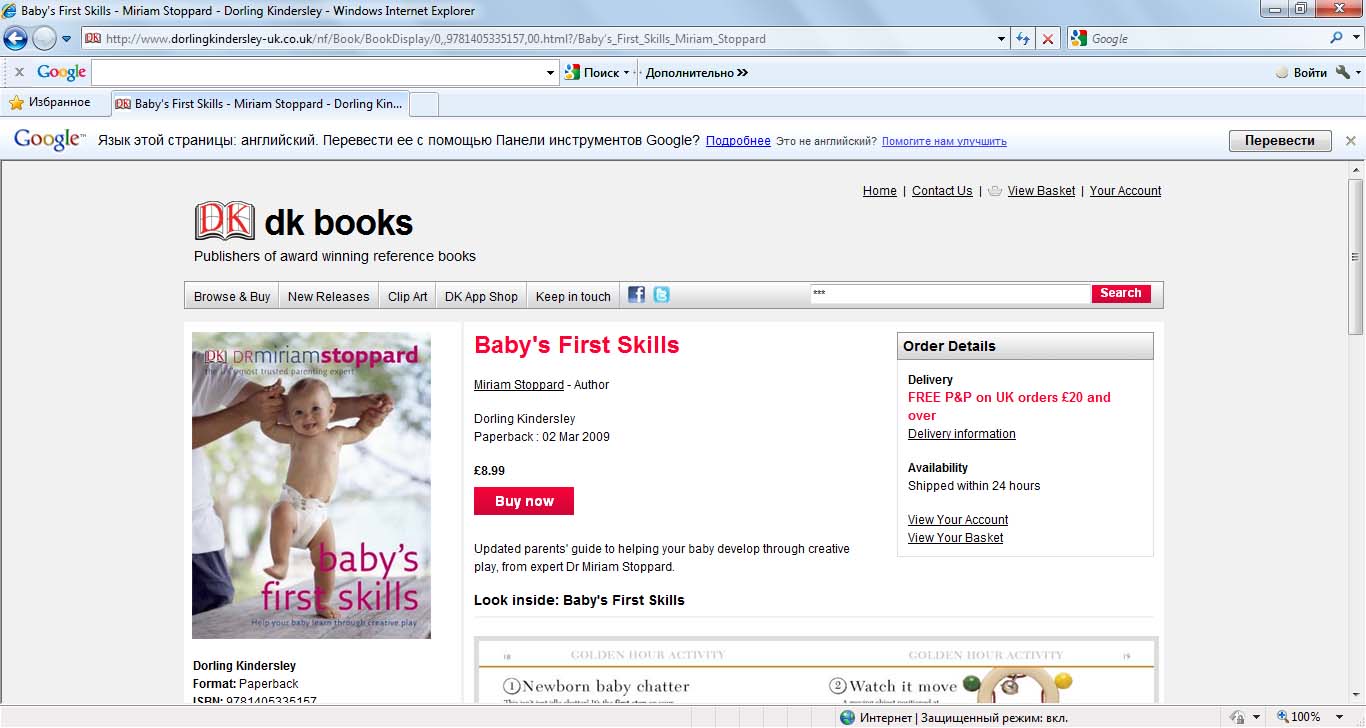Click the Google Toolbar search field
Screen dimensions: 1366x728
(x=318, y=72)
